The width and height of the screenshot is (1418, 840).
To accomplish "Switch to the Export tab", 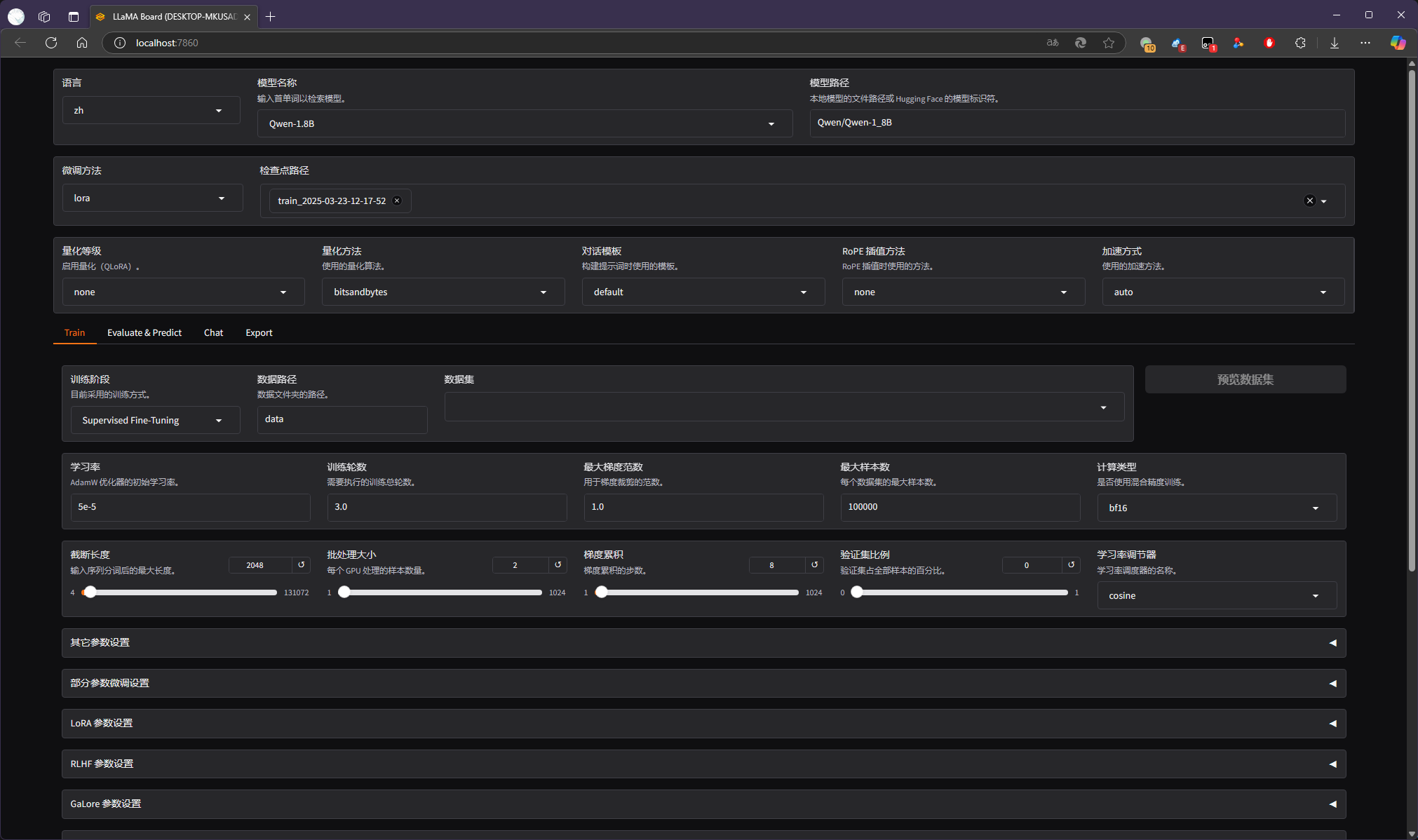I will coord(259,332).
